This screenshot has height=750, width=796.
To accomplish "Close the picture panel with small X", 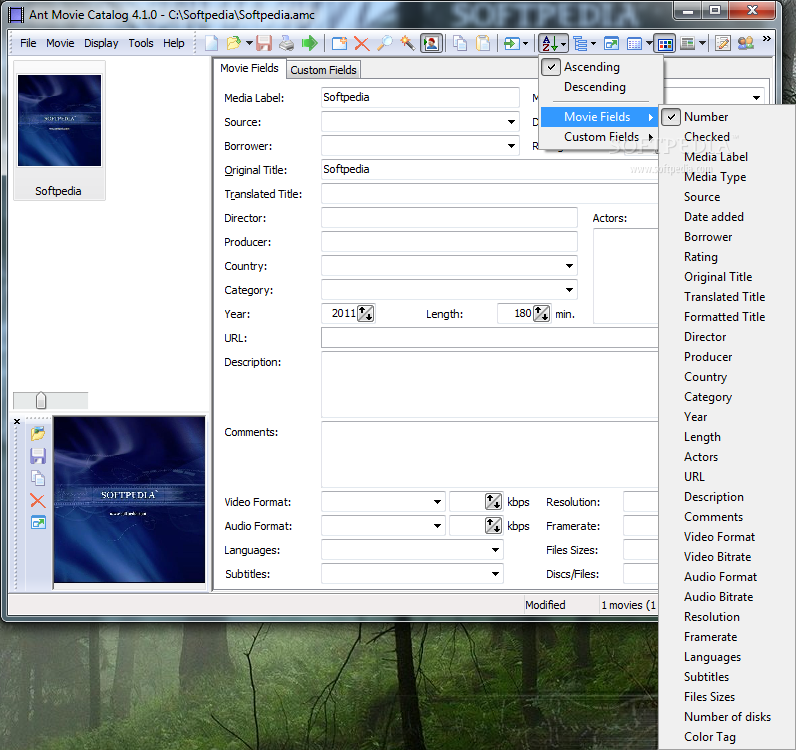I will coord(17,421).
